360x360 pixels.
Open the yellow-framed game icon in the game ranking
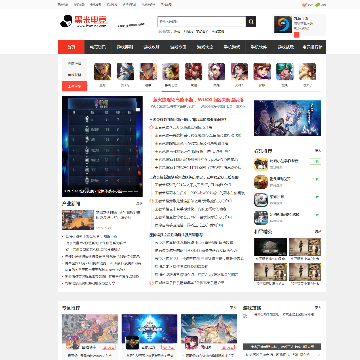[261, 164]
